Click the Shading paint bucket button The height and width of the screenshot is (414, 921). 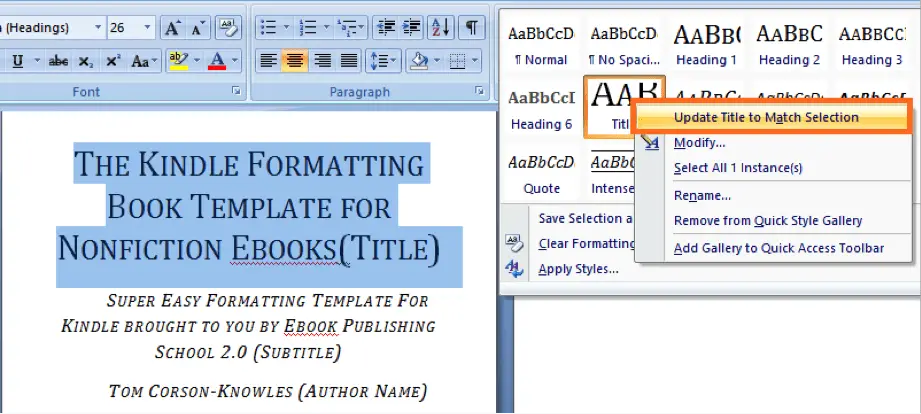tap(419, 61)
